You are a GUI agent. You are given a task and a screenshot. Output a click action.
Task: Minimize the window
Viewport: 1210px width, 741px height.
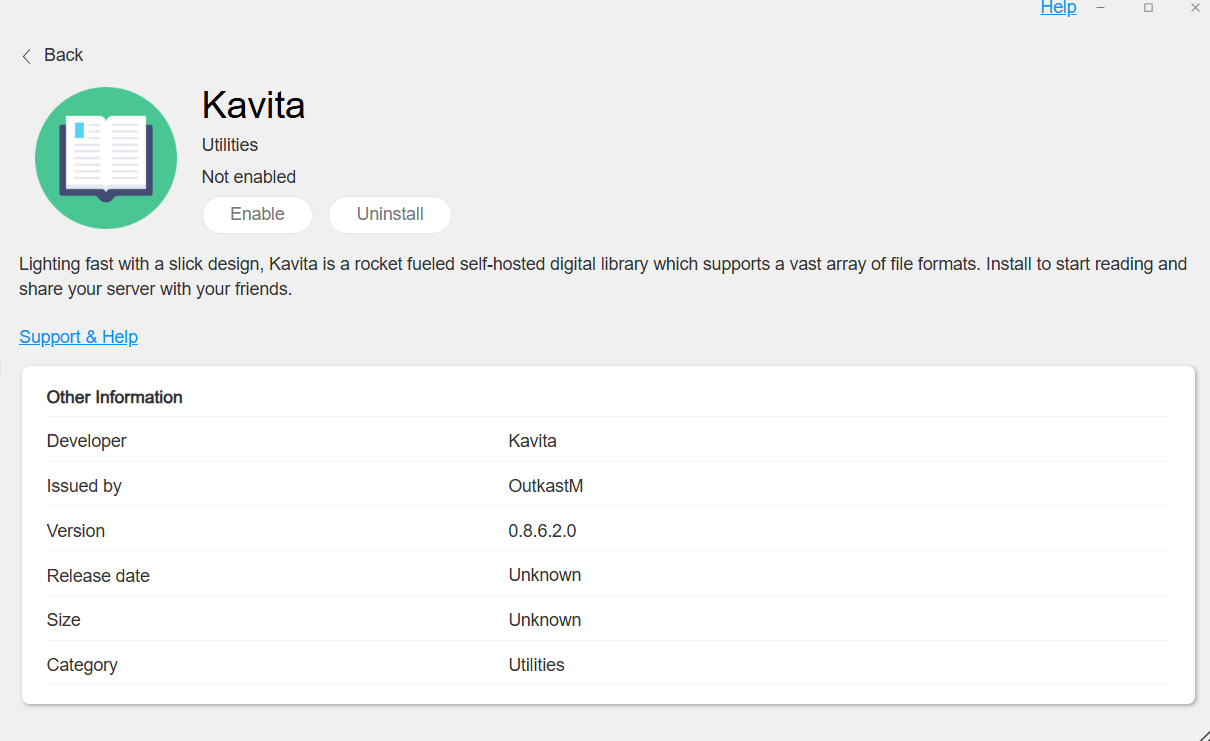click(x=1100, y=8)
